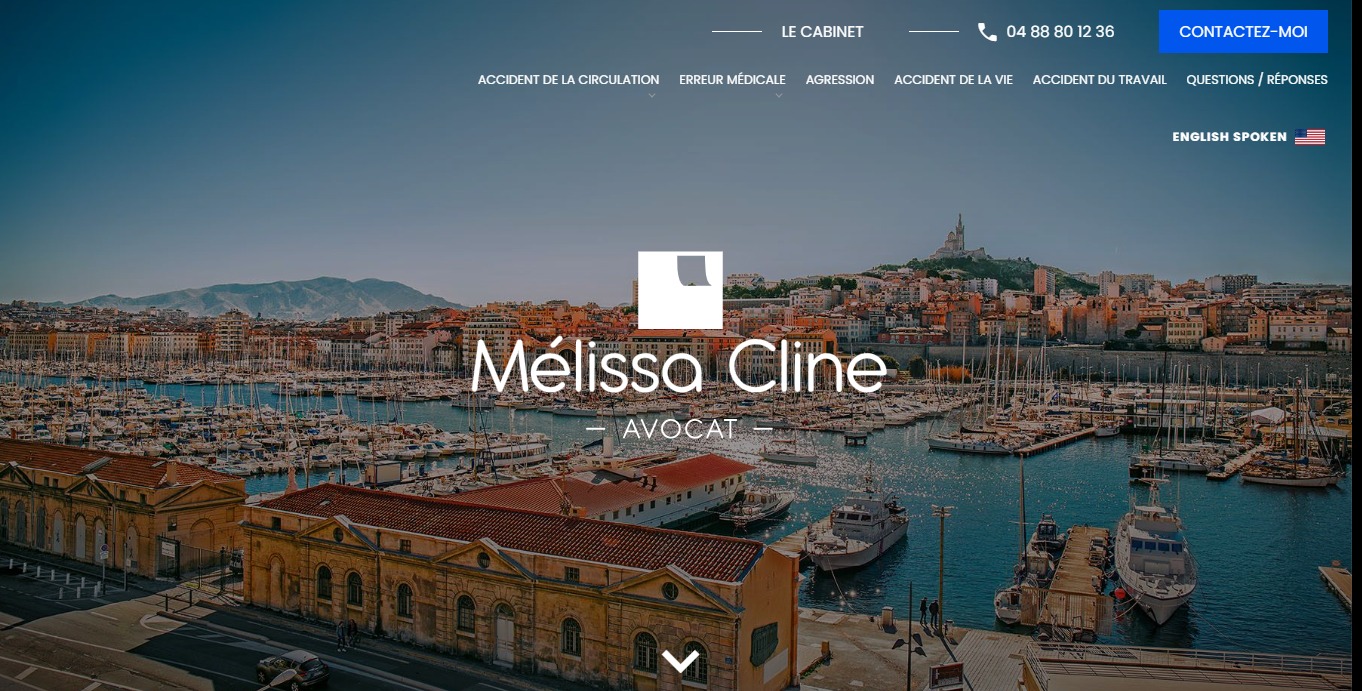Click the phone handset icon
The height and width of the screenshot is (691, 1362).
(x=987, y=32)
